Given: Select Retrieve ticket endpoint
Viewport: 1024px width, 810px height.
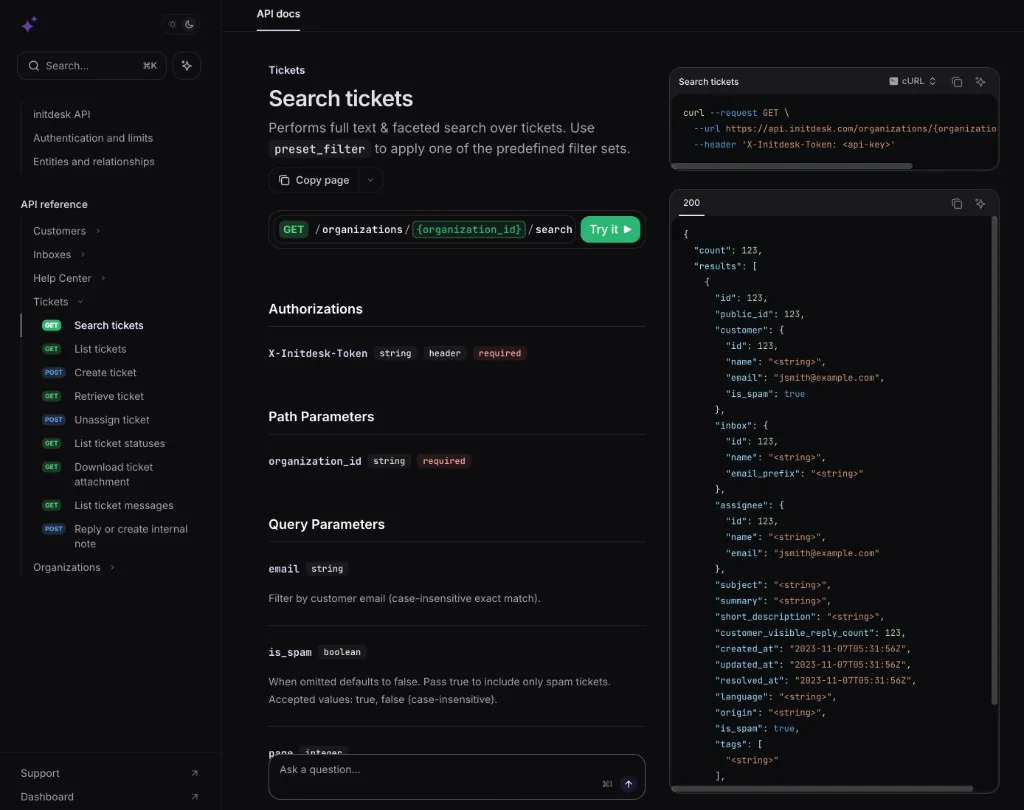Looking at the screenshot, I should (x=109, y=396).
